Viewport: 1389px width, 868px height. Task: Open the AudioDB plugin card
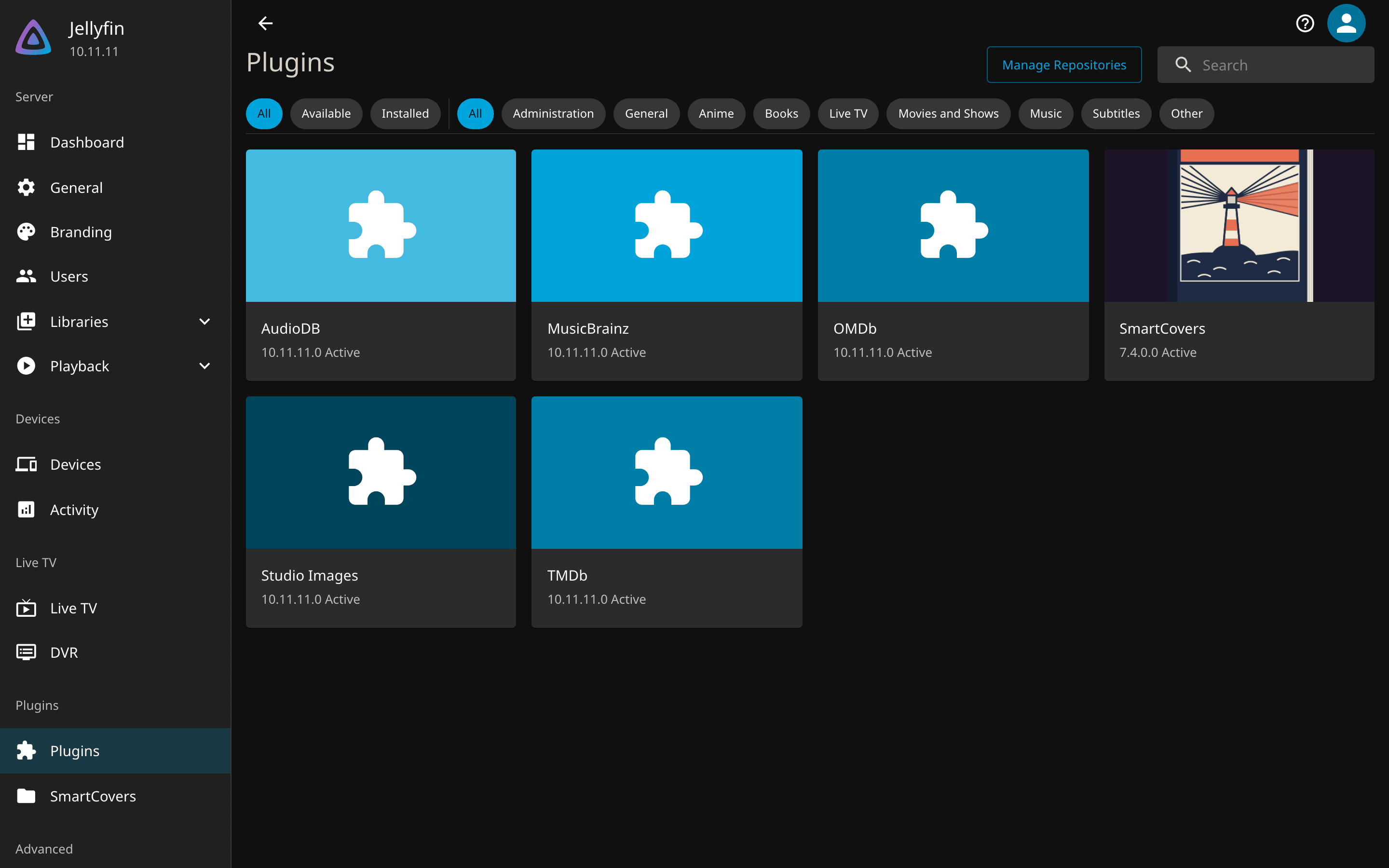click(381, 265)
